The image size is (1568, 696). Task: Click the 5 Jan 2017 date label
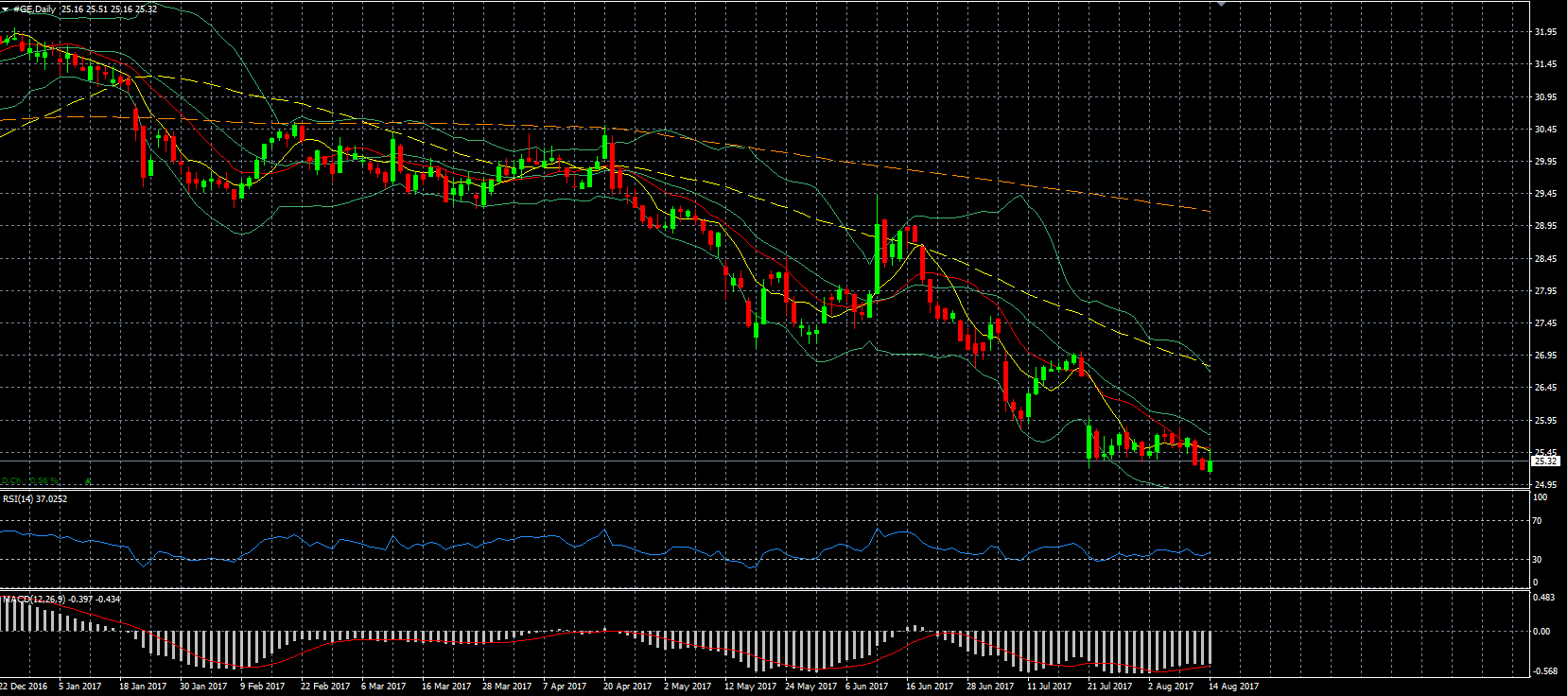[x=79, y=687]
